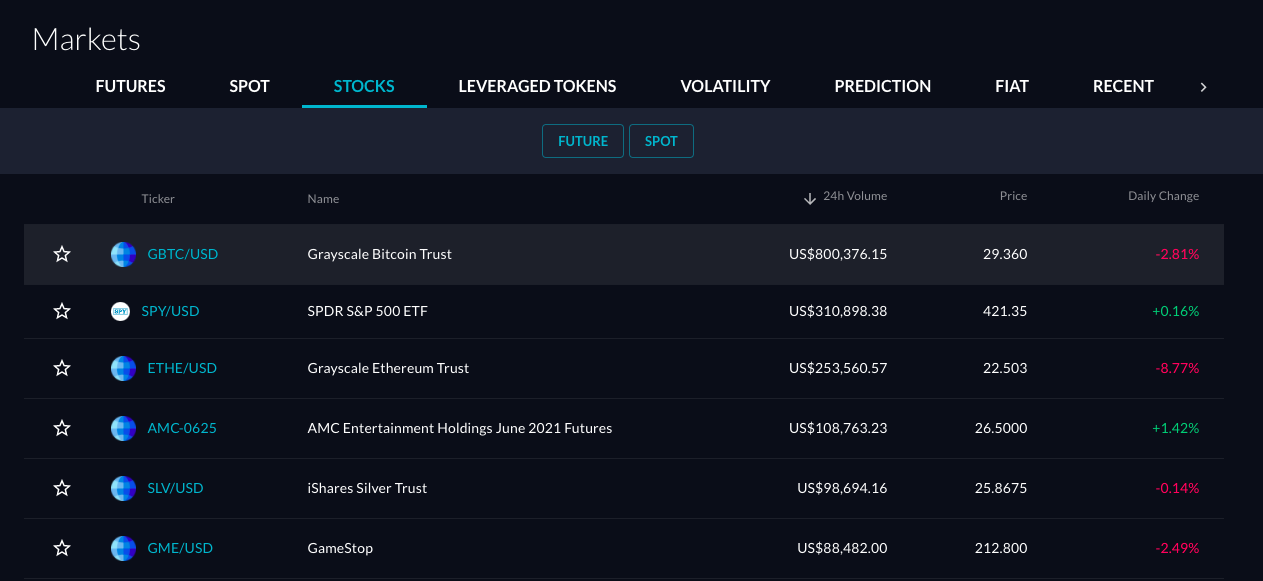Viewport: 1263px width, 581px height.
Task: Click the SLV coin logo icon
Action: 123,488
